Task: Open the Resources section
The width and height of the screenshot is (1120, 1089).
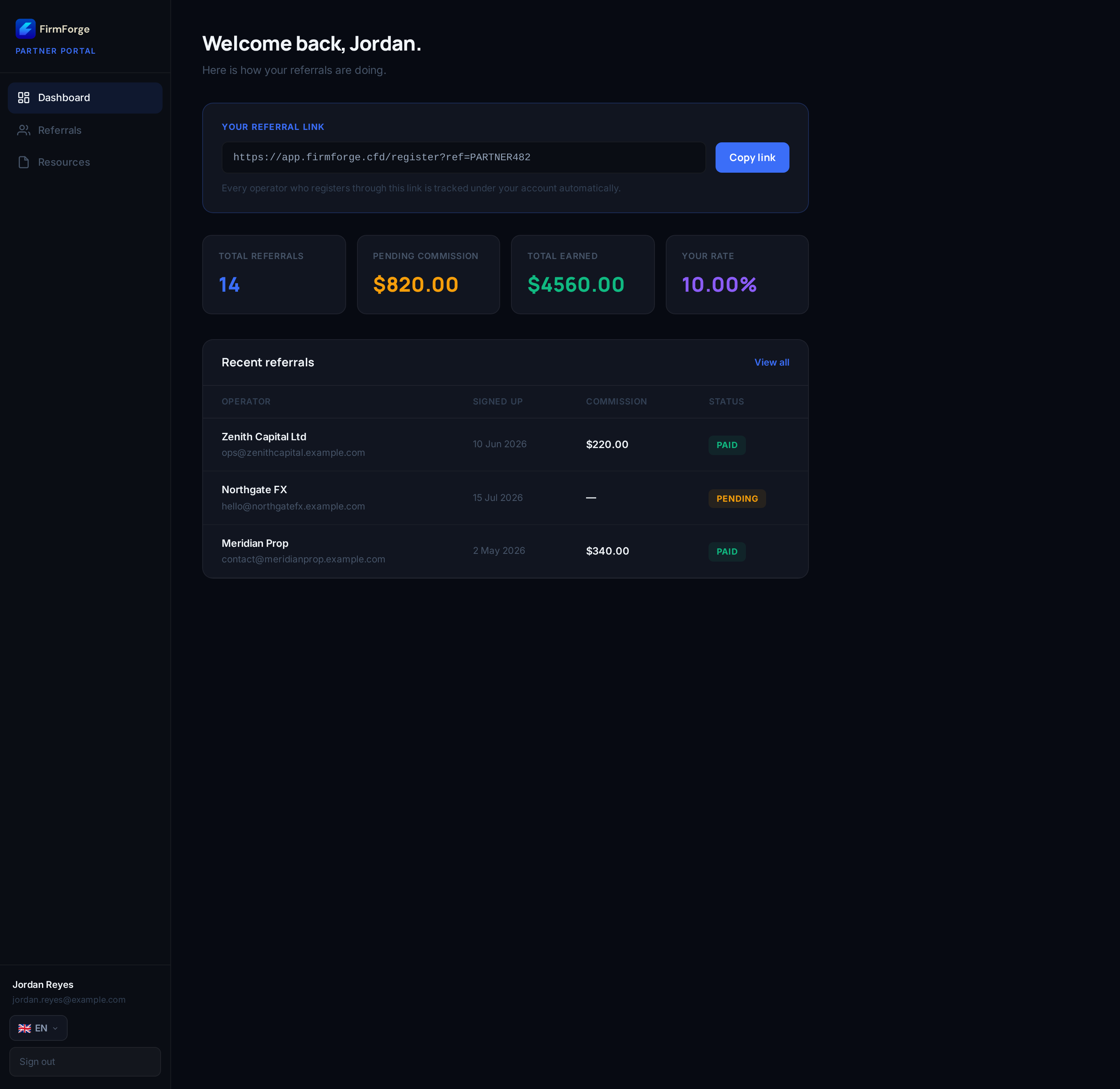Action: click(x=85, y=163)
